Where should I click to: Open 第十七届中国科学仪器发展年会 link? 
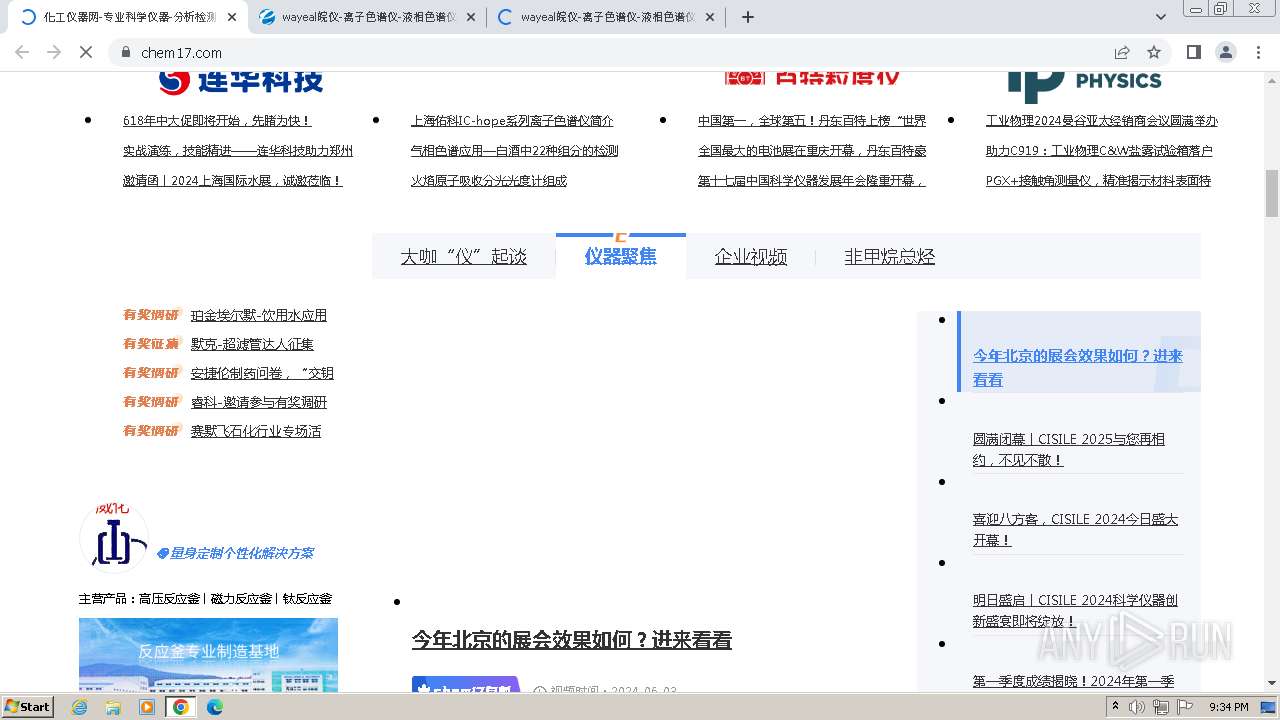point(812,181)
